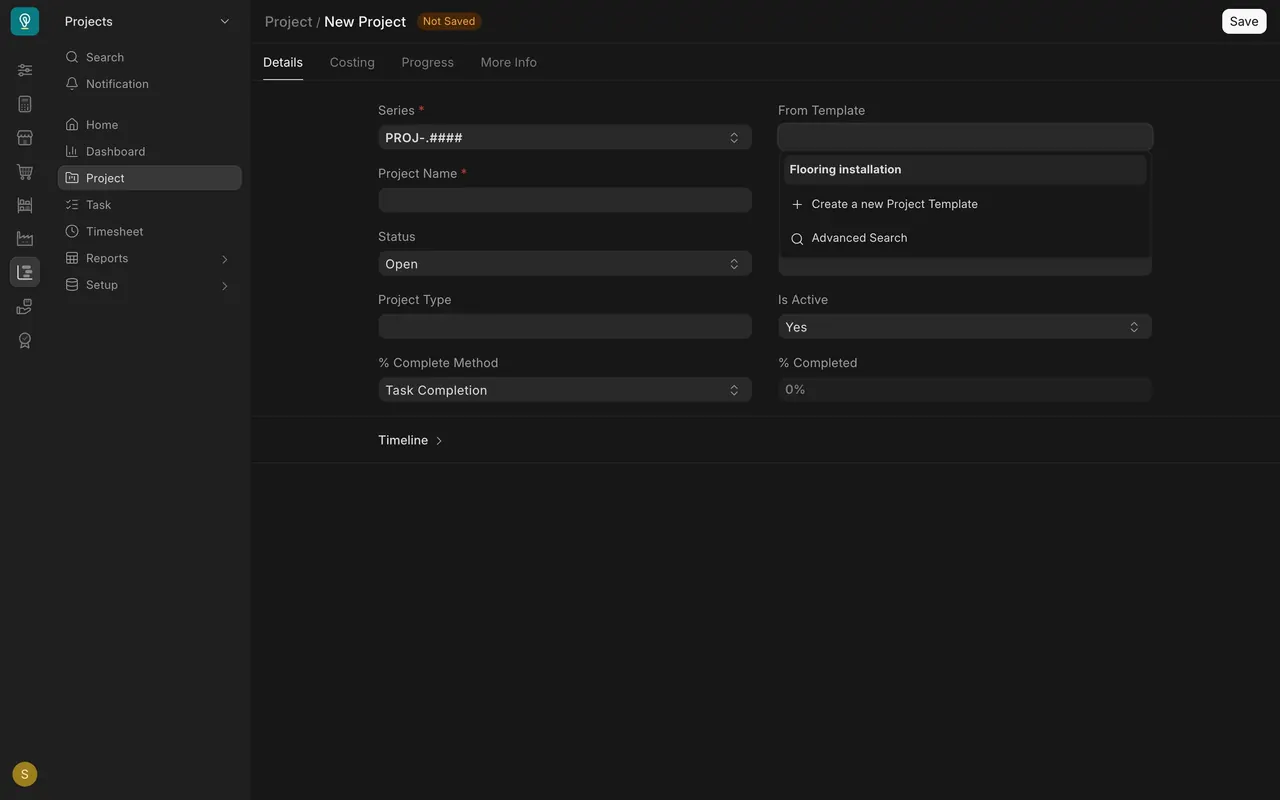Open the calculator accounting module icon
1280x800 pixels.
pyautogui.click(x=25, y=104)
